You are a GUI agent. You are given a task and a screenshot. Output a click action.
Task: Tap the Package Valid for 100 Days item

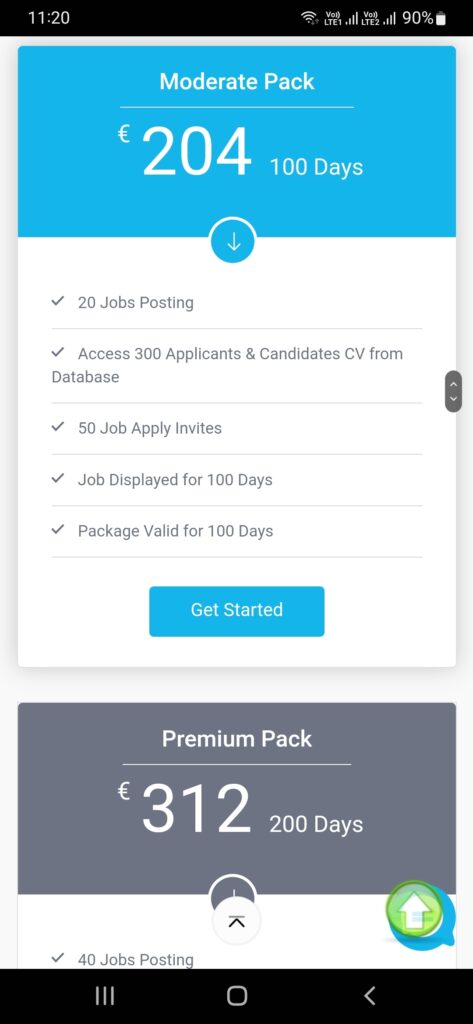[x=236, y=531]
